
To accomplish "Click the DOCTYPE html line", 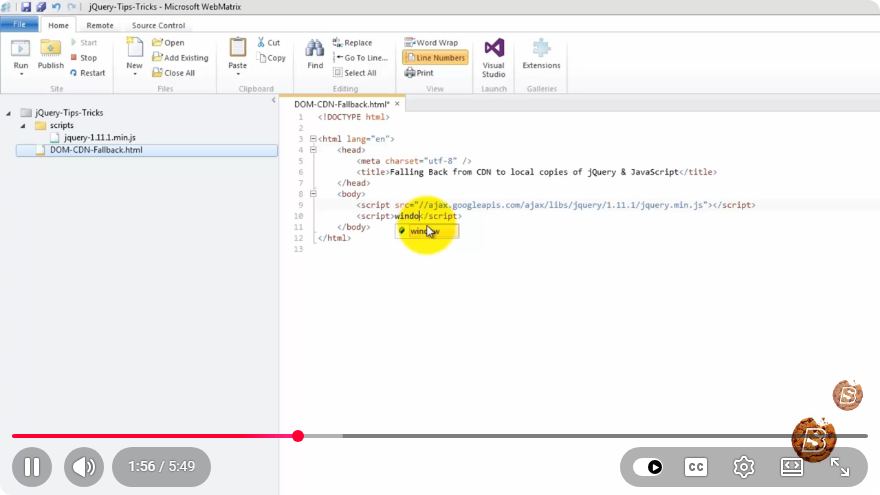I will (354, 117).
